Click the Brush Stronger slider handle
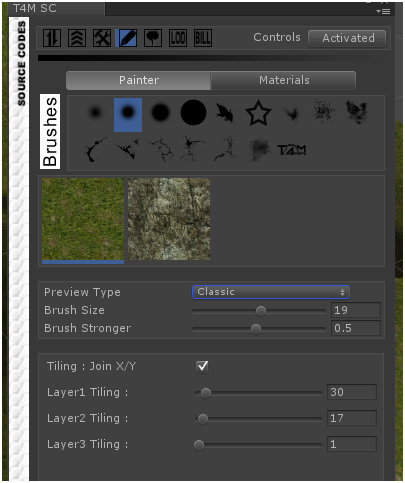This screenshot has width=405, height=483. tap(256, 329)
